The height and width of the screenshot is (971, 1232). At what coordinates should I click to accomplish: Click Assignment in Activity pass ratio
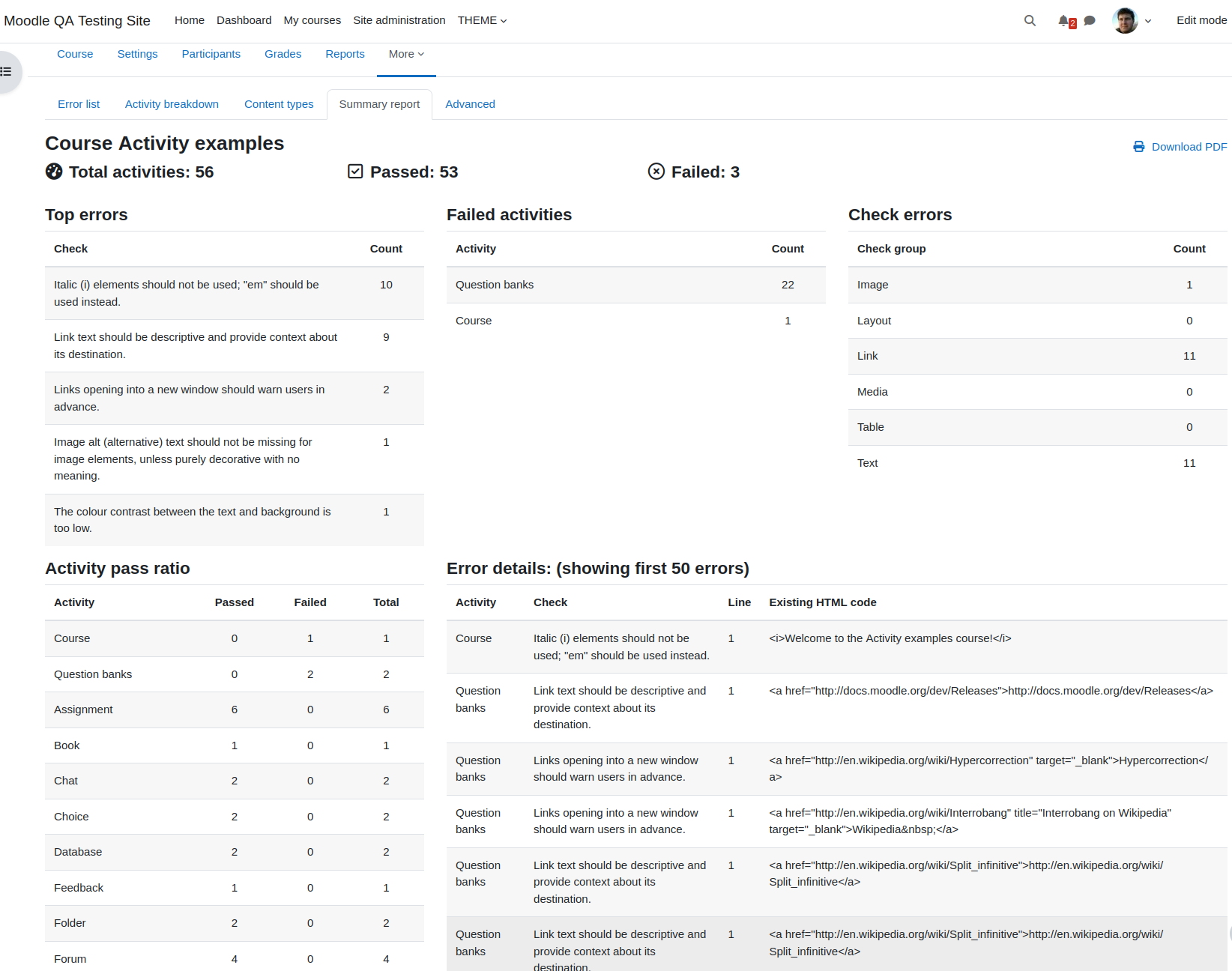point(83,710)
